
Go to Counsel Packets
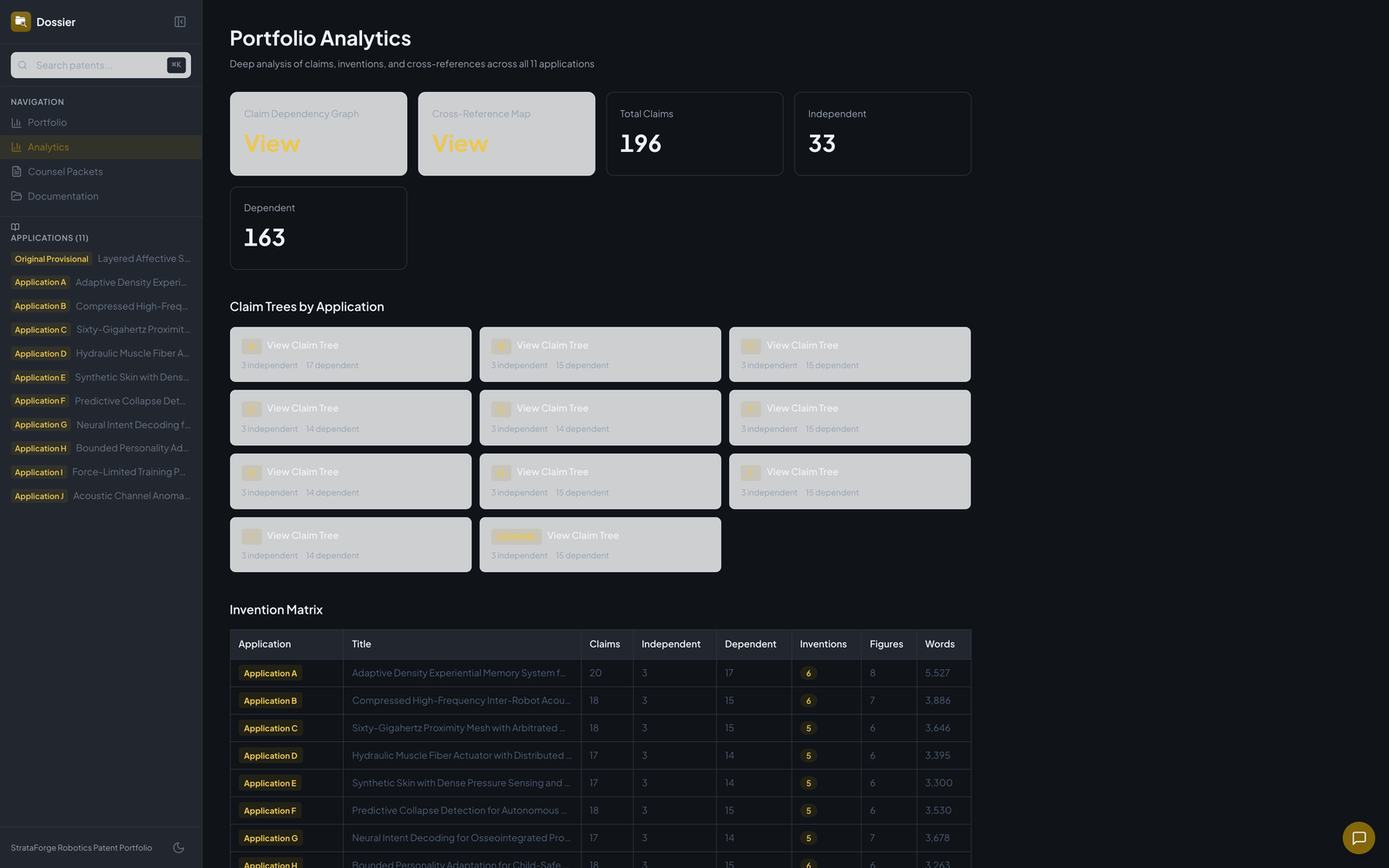pos(101,172)
